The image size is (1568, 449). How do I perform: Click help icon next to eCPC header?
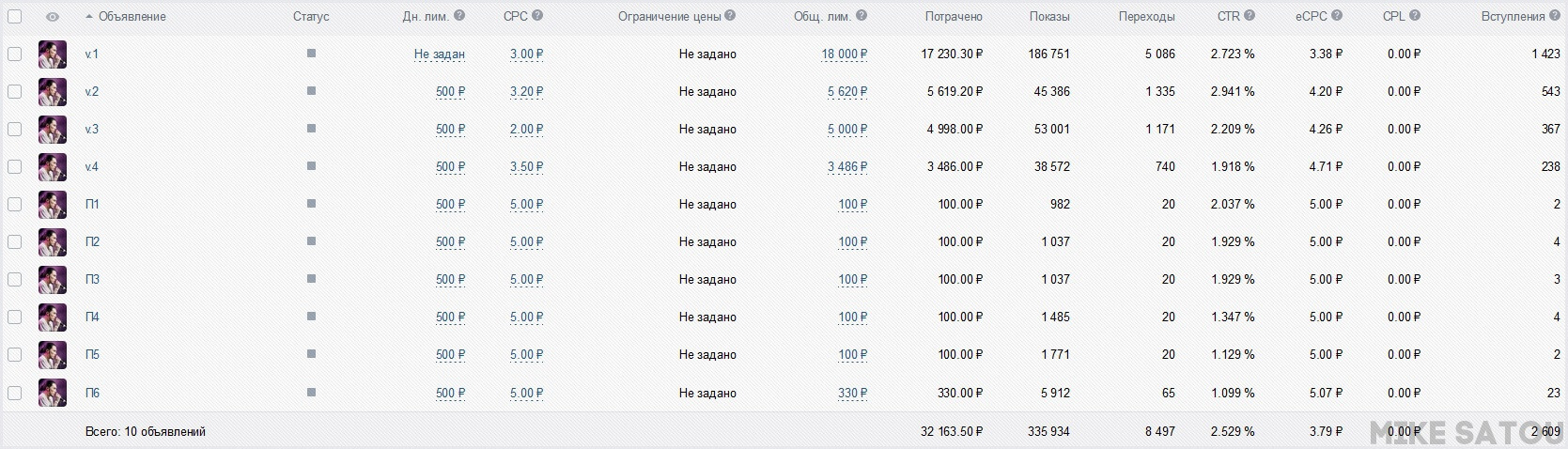1337,16
